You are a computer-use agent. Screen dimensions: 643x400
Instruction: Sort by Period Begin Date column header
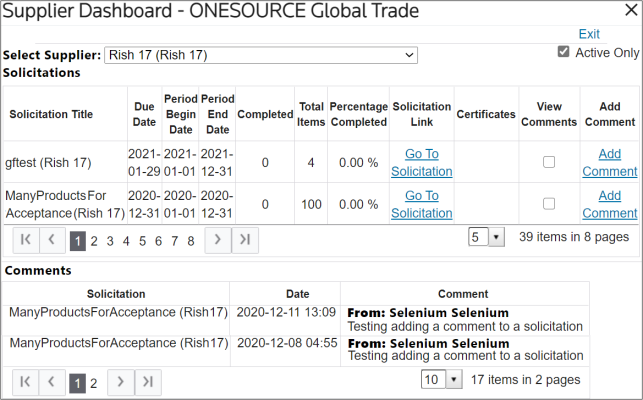tap(181, 114)
